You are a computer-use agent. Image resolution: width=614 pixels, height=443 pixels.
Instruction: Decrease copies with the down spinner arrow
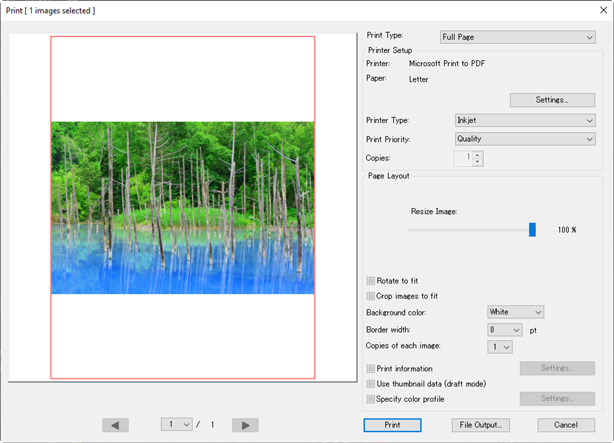(477, 162)
